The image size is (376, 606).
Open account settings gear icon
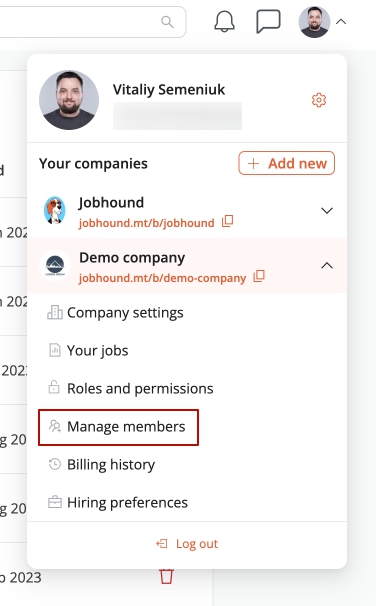[319, 100]
